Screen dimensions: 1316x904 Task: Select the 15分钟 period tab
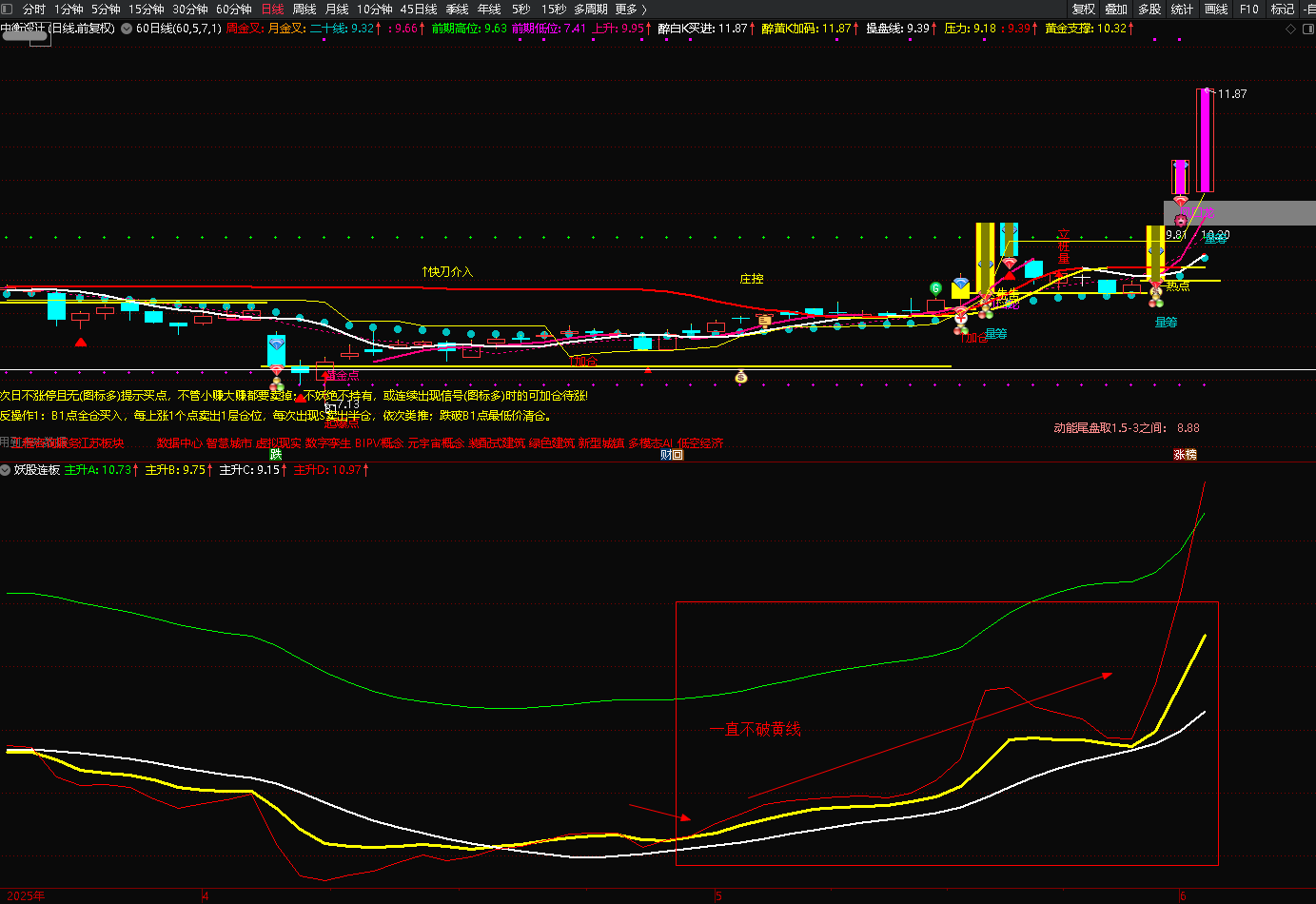click(147, 10)
